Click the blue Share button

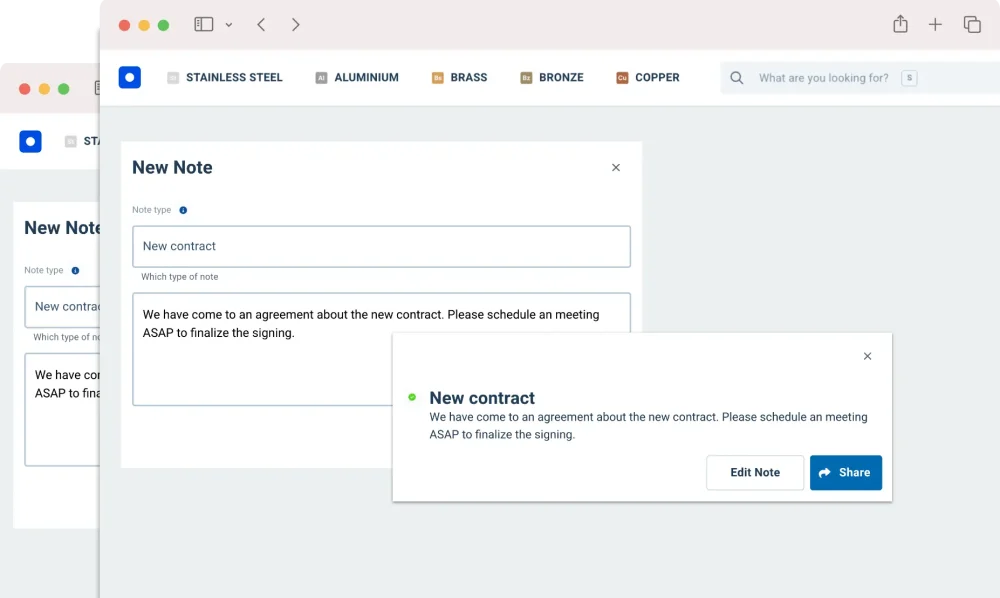[846, 473]
